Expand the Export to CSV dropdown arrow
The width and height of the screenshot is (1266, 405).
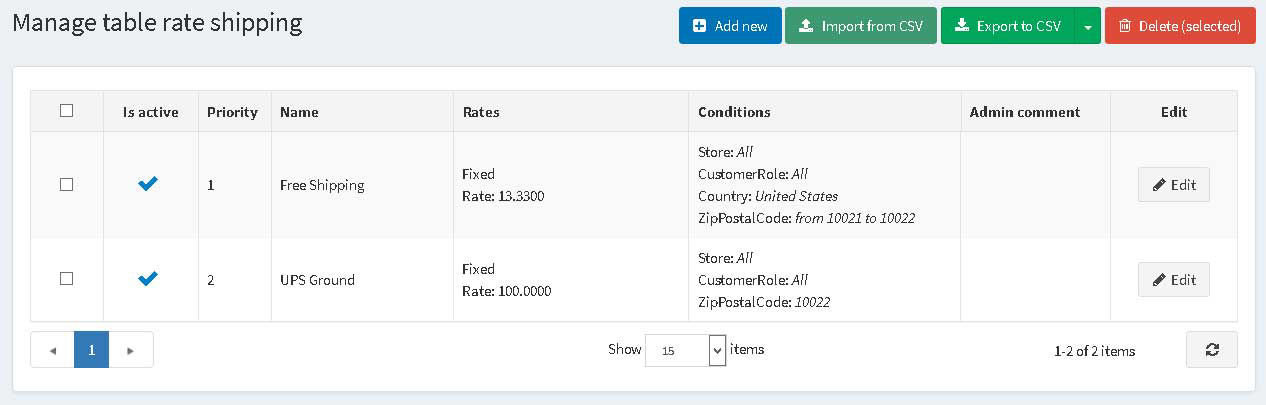pyautogui.click(x=1088, y=26)
